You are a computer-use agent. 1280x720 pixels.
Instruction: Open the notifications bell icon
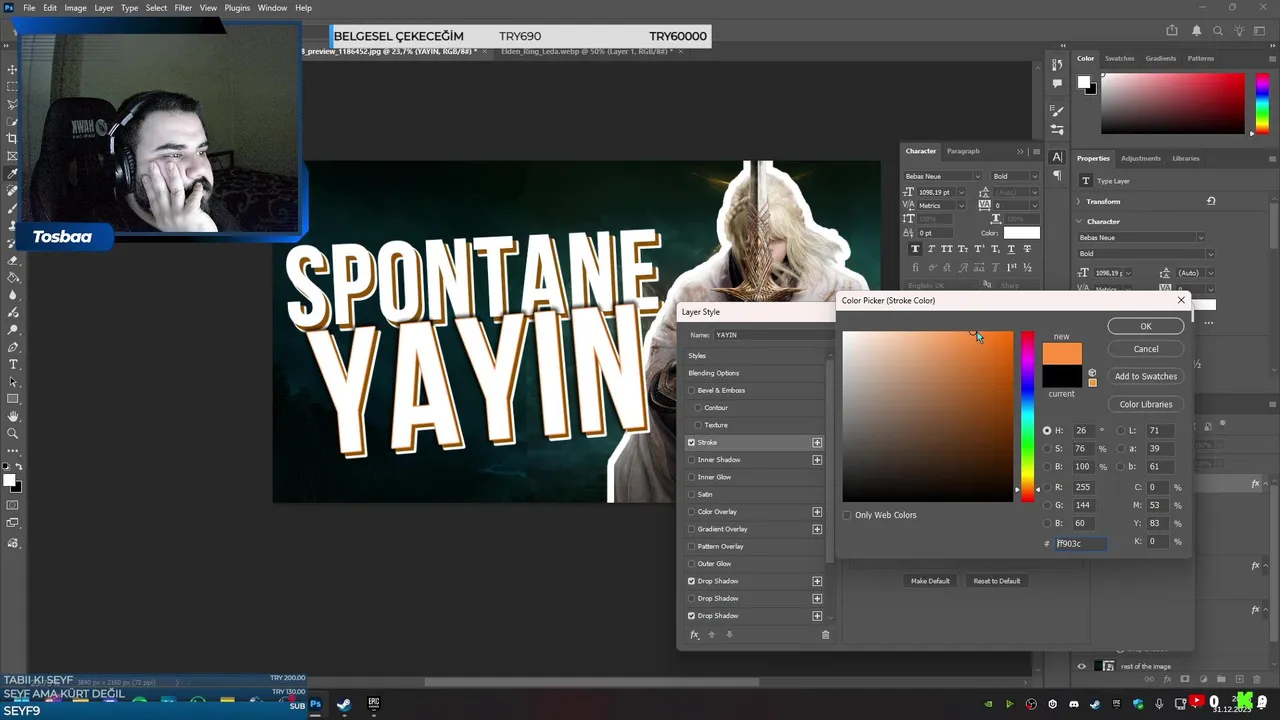click(x=1196, y=31)
